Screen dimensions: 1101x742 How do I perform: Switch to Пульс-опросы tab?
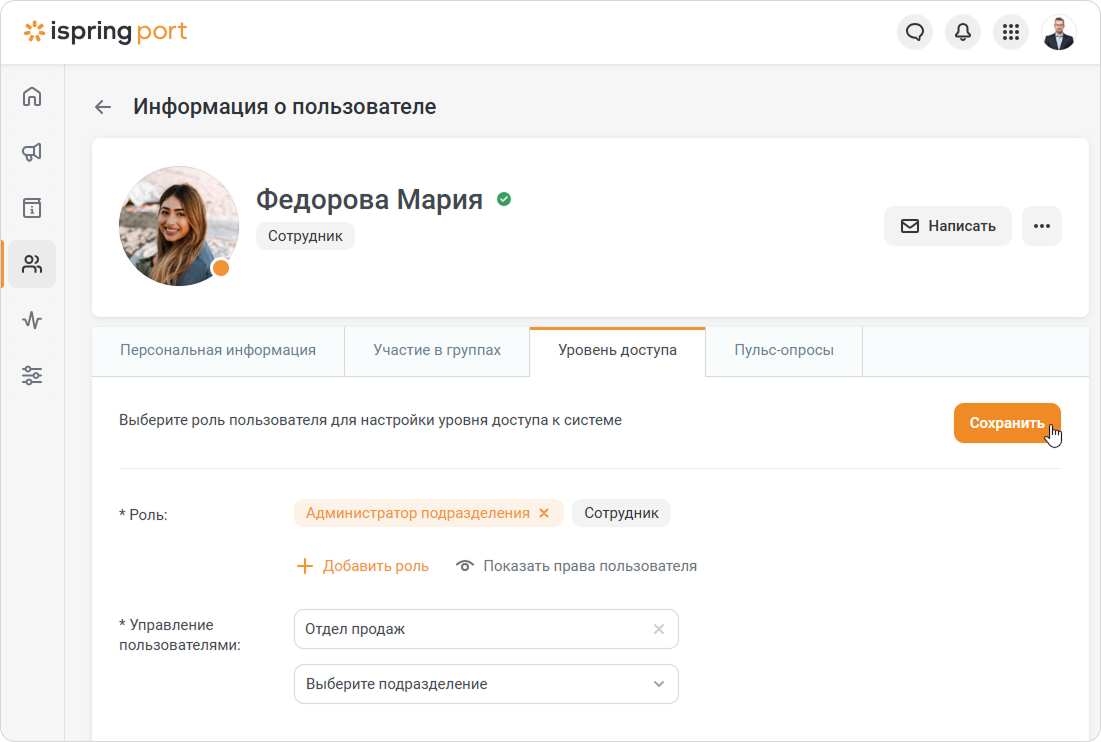point(784,350)
